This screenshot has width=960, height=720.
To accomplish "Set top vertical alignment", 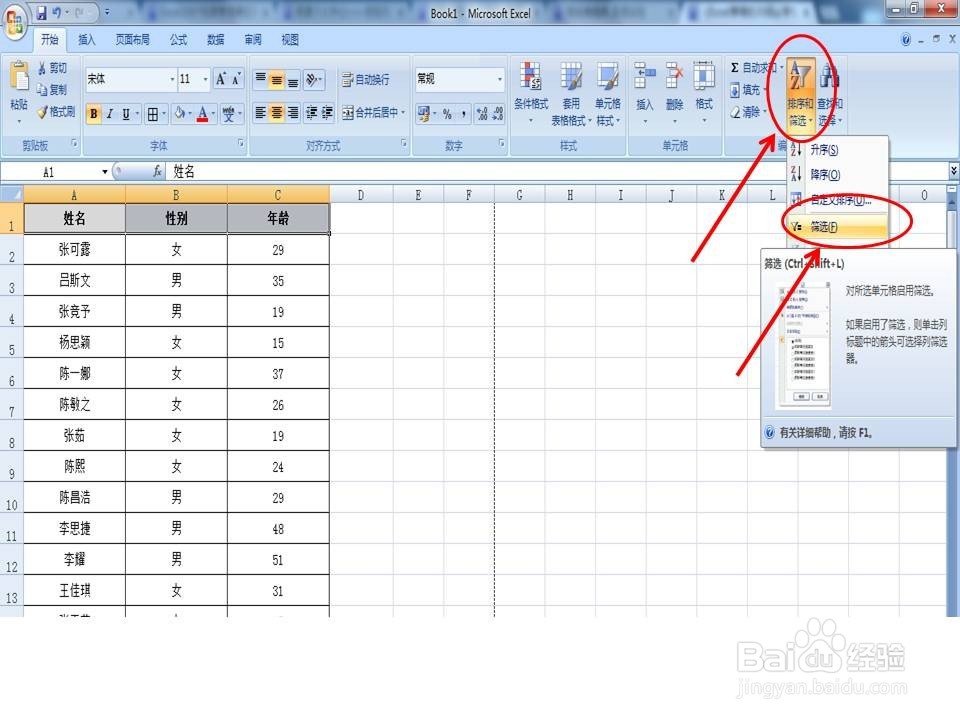I will [x=261, y=80].
